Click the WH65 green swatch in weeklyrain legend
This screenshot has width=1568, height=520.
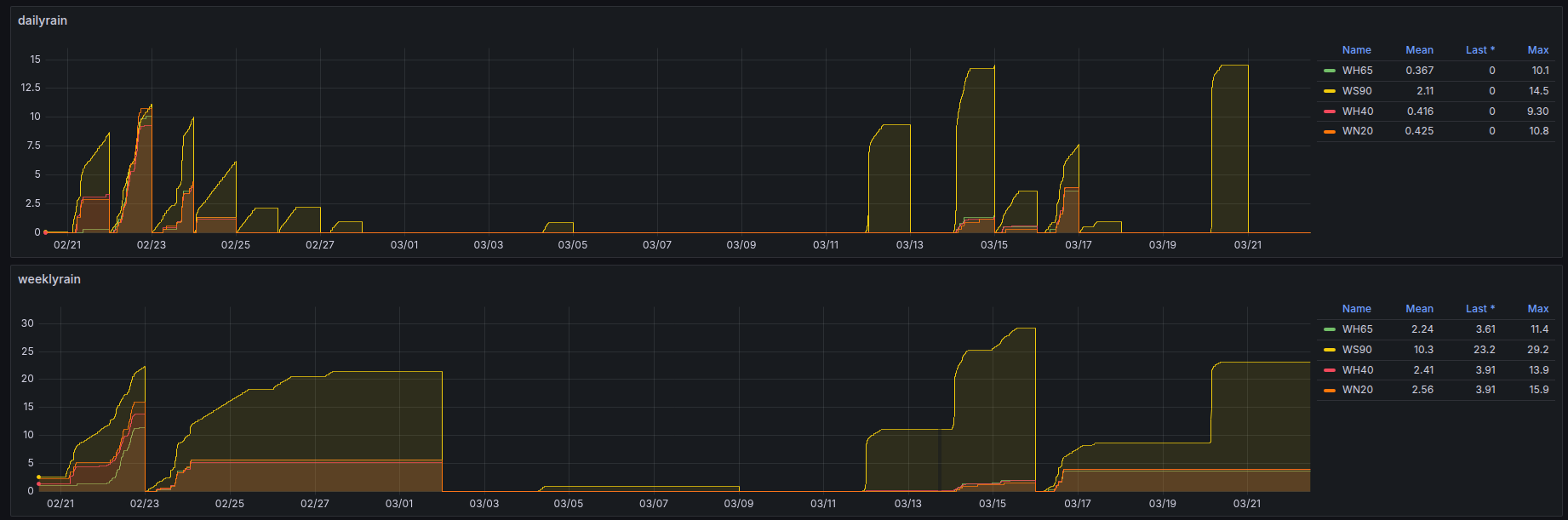coord(1330,329)
